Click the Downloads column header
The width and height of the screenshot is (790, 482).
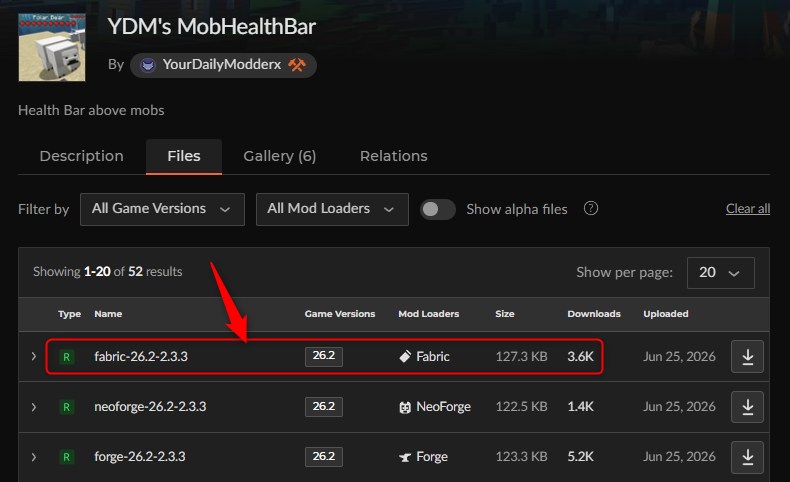click(594, 314)
